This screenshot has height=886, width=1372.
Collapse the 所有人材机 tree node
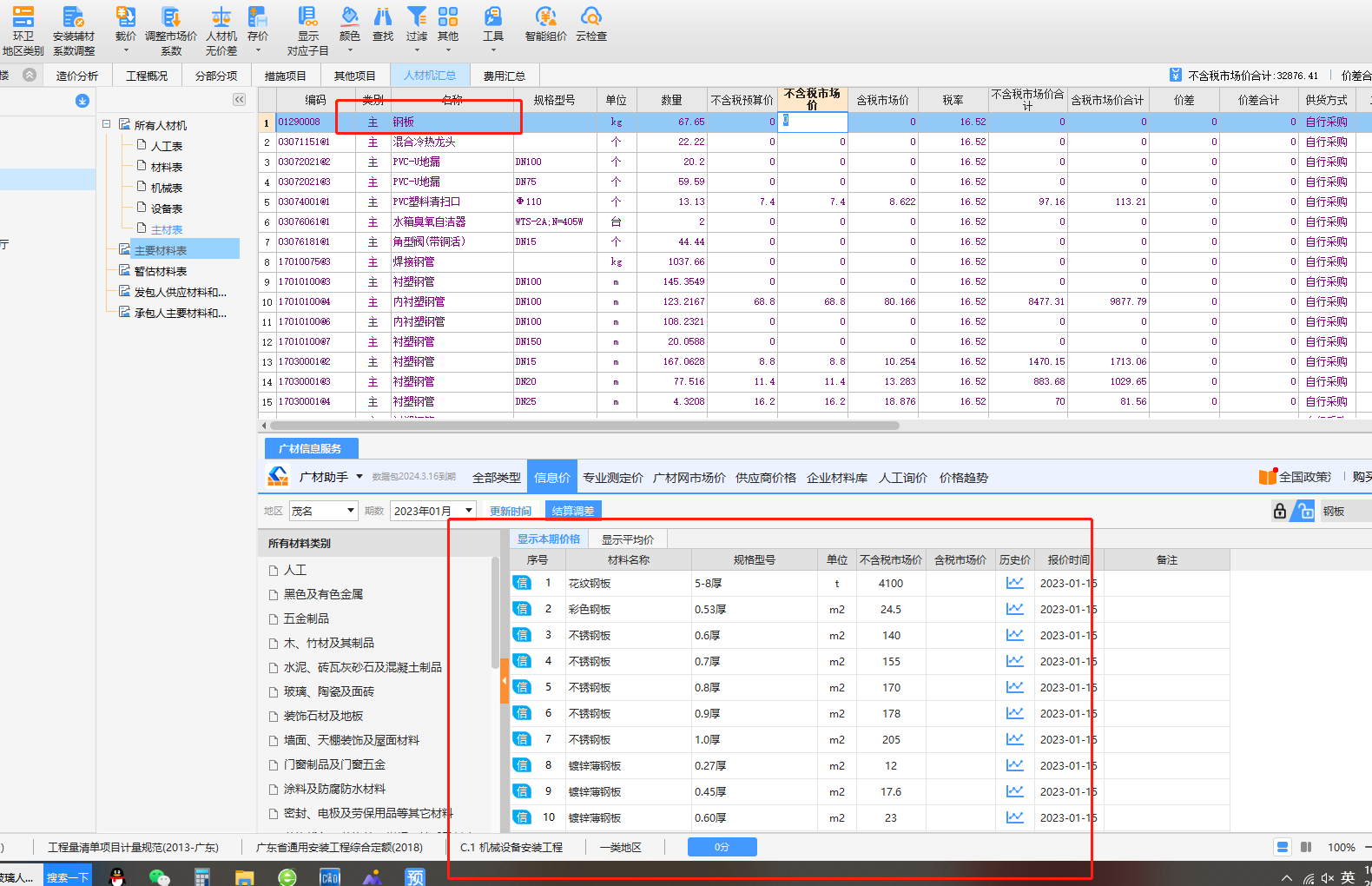point(107,124)
